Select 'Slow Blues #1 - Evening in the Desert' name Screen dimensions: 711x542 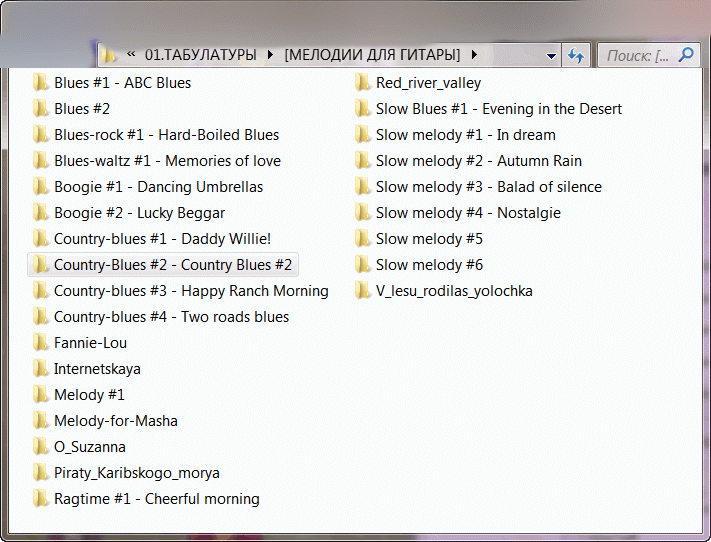pyautogui.click(x=499, y=109)
